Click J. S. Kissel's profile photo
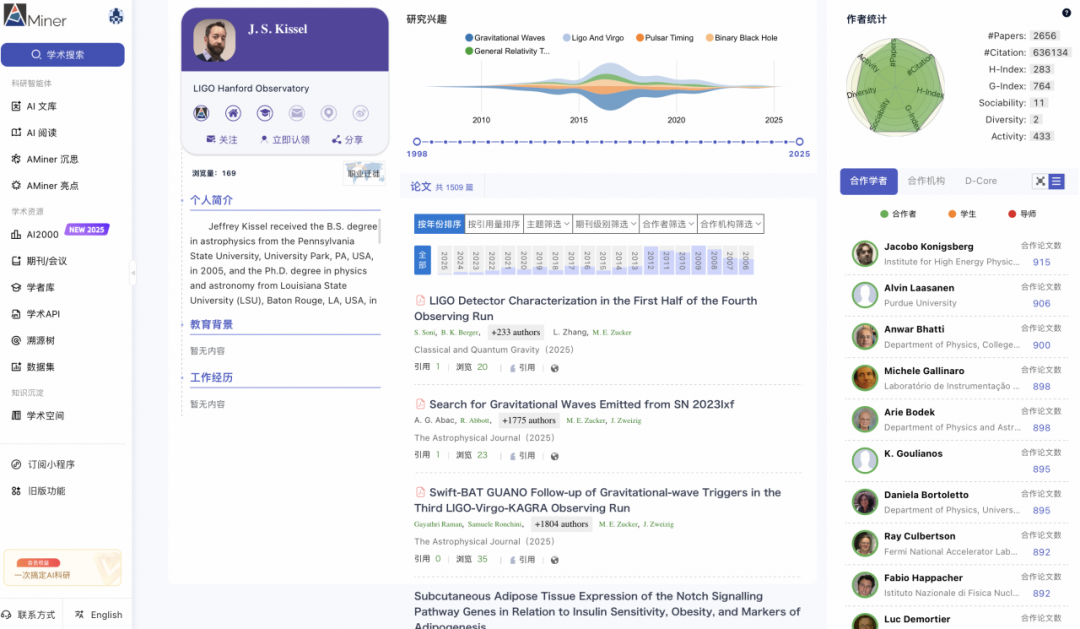The image size is (1080, 629). click(214, 40)
